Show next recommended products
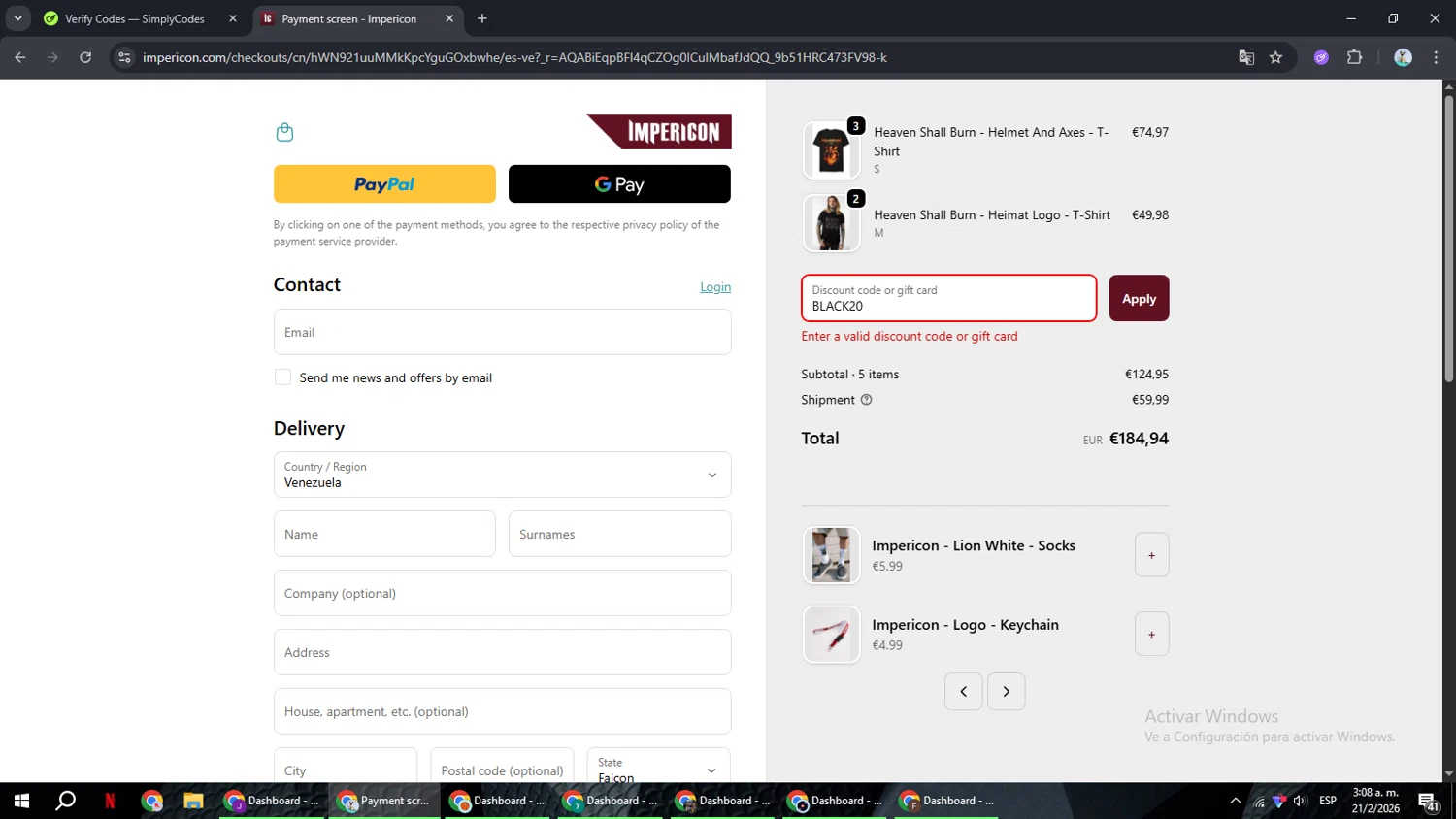This screenshot has height=819, width=1456. pos(1007,692)
